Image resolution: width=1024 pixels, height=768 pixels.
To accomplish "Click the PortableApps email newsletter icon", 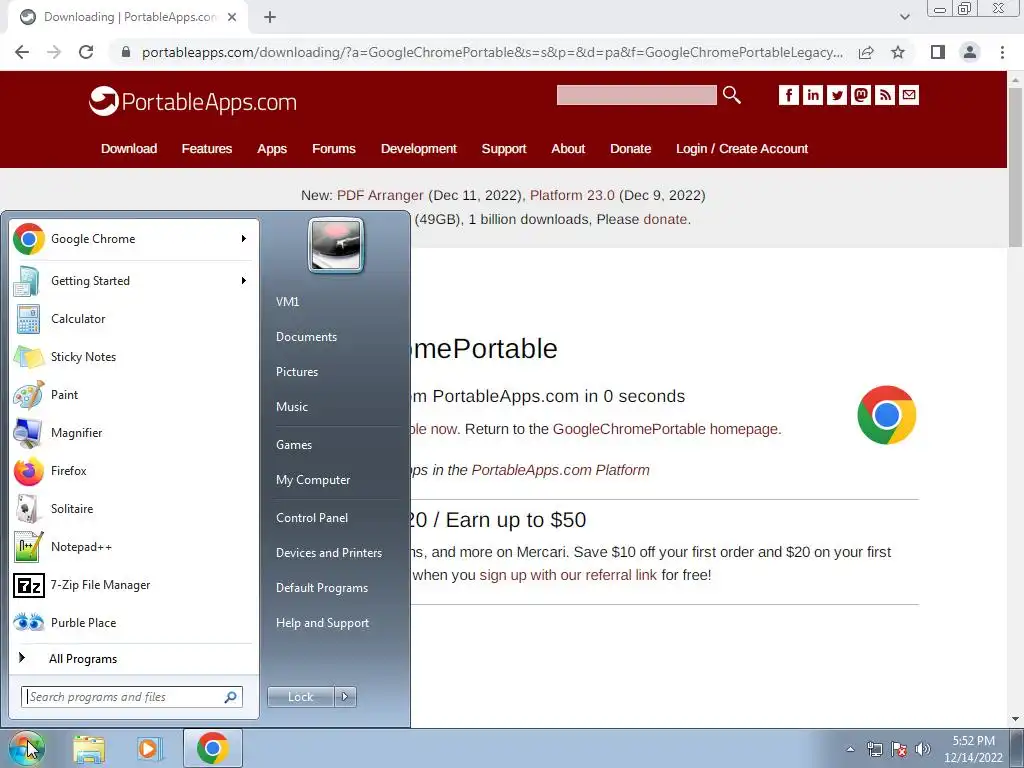I will [909, 95].
